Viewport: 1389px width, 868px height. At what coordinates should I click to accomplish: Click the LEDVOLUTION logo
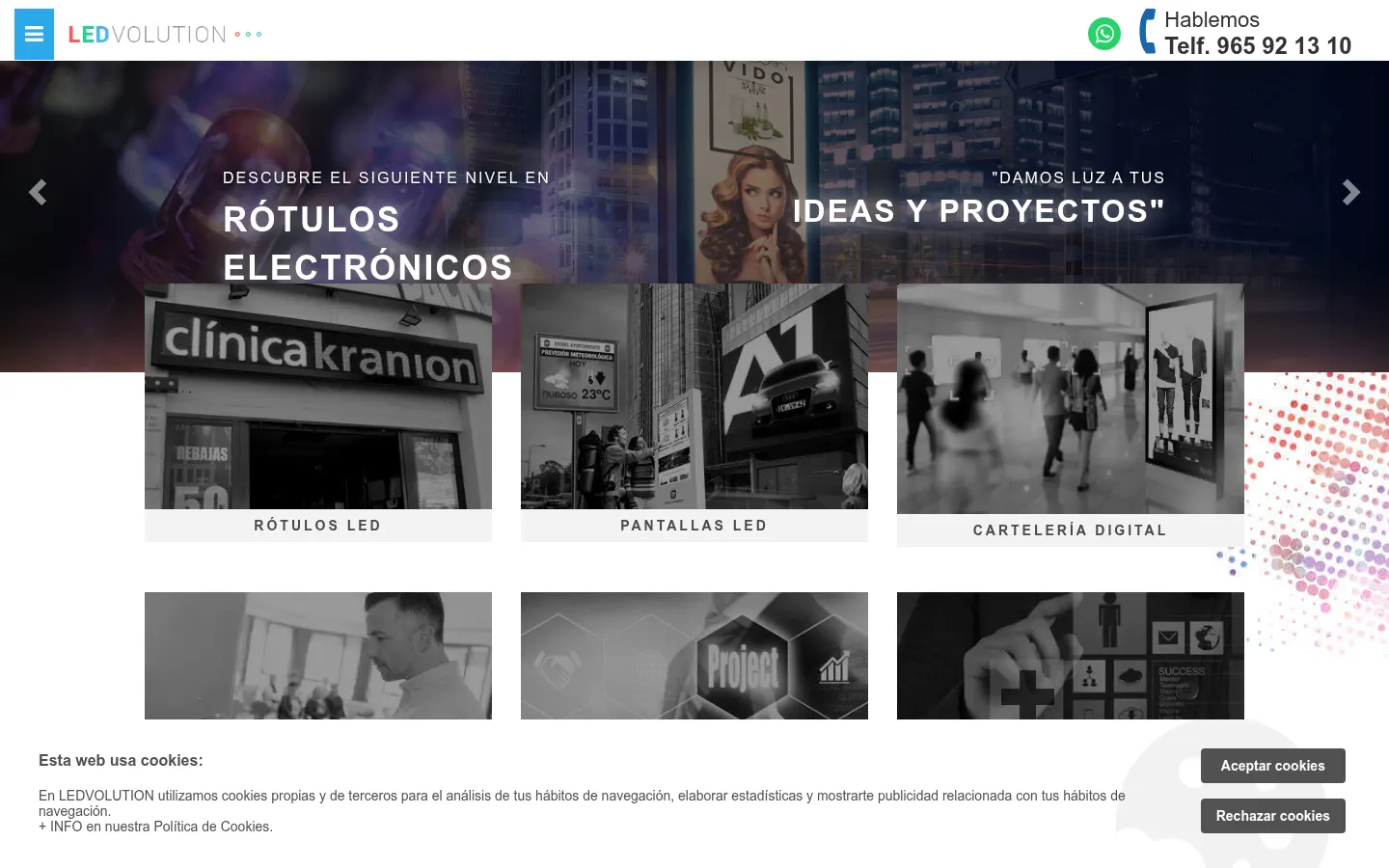coord(165,35)
